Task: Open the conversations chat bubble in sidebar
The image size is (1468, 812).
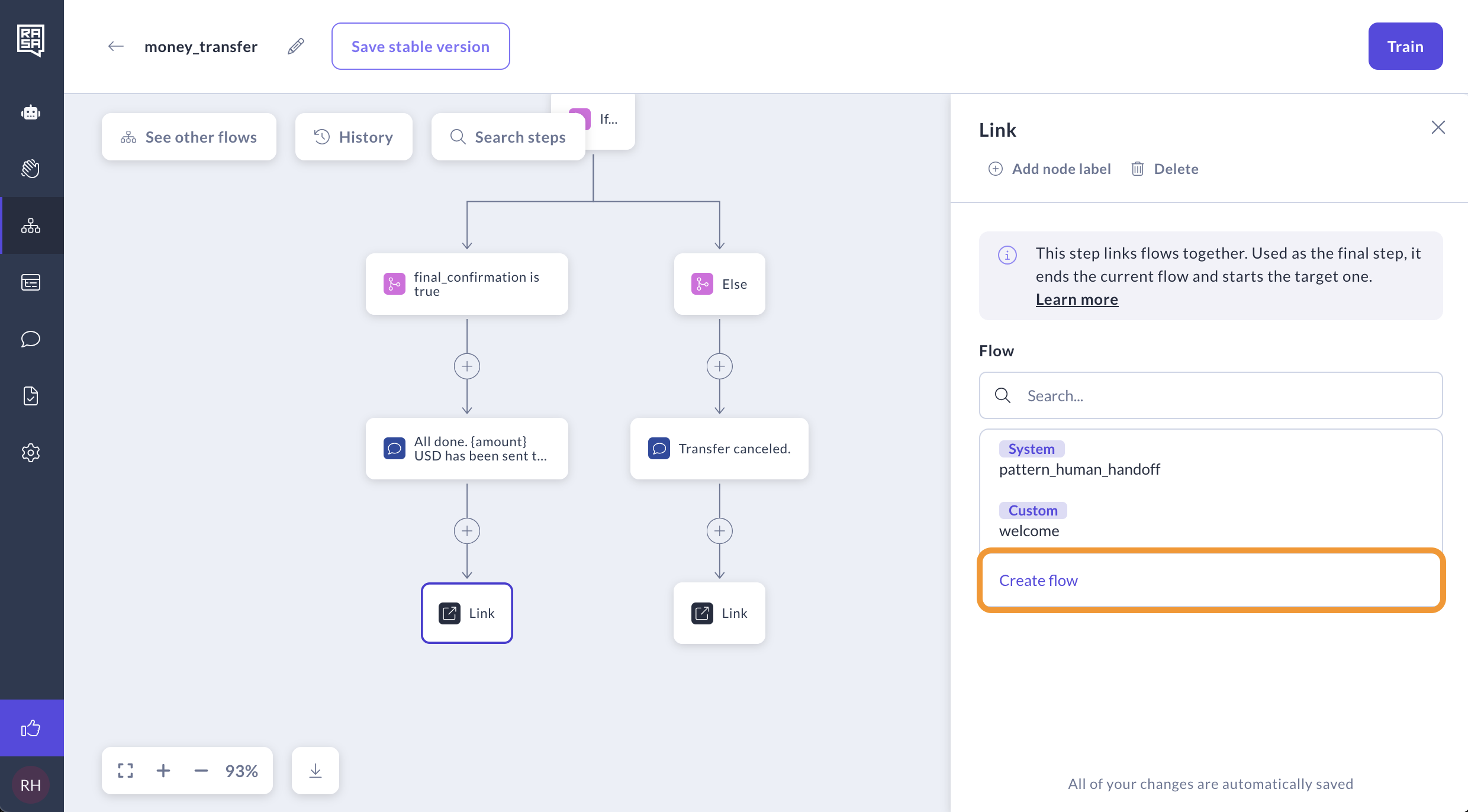Action: [31, 339]
